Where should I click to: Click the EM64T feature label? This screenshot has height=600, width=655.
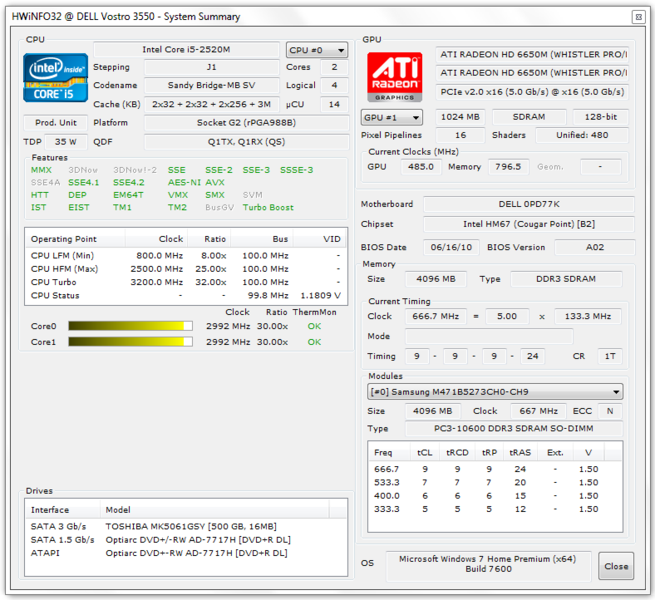[x=128, y=195]
